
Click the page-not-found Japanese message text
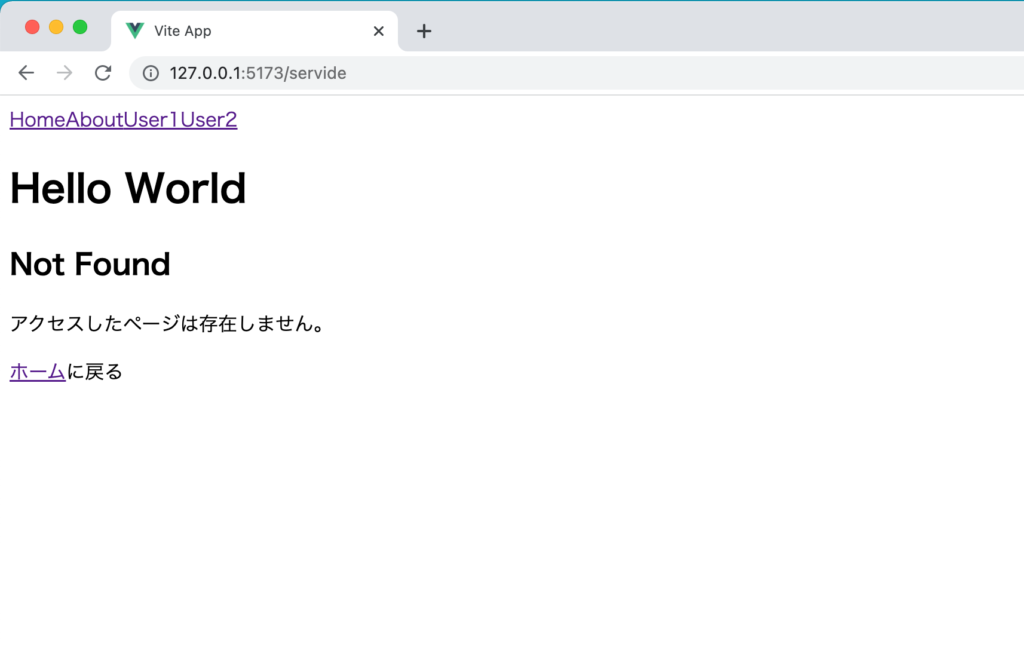166,323
